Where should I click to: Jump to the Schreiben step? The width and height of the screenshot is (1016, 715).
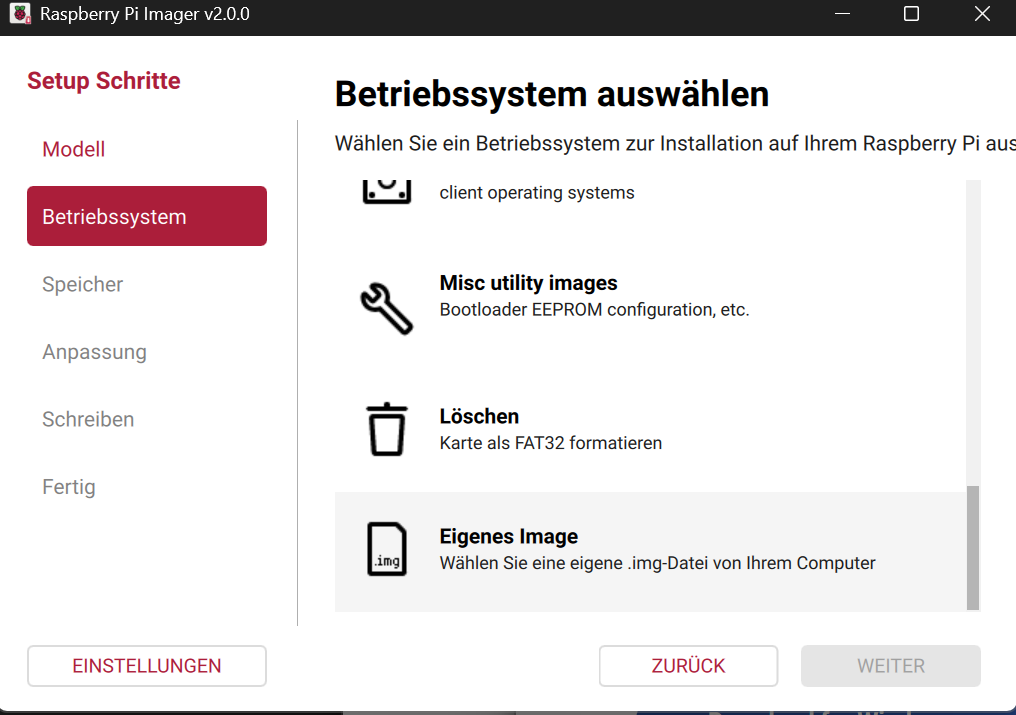(88, 419)
